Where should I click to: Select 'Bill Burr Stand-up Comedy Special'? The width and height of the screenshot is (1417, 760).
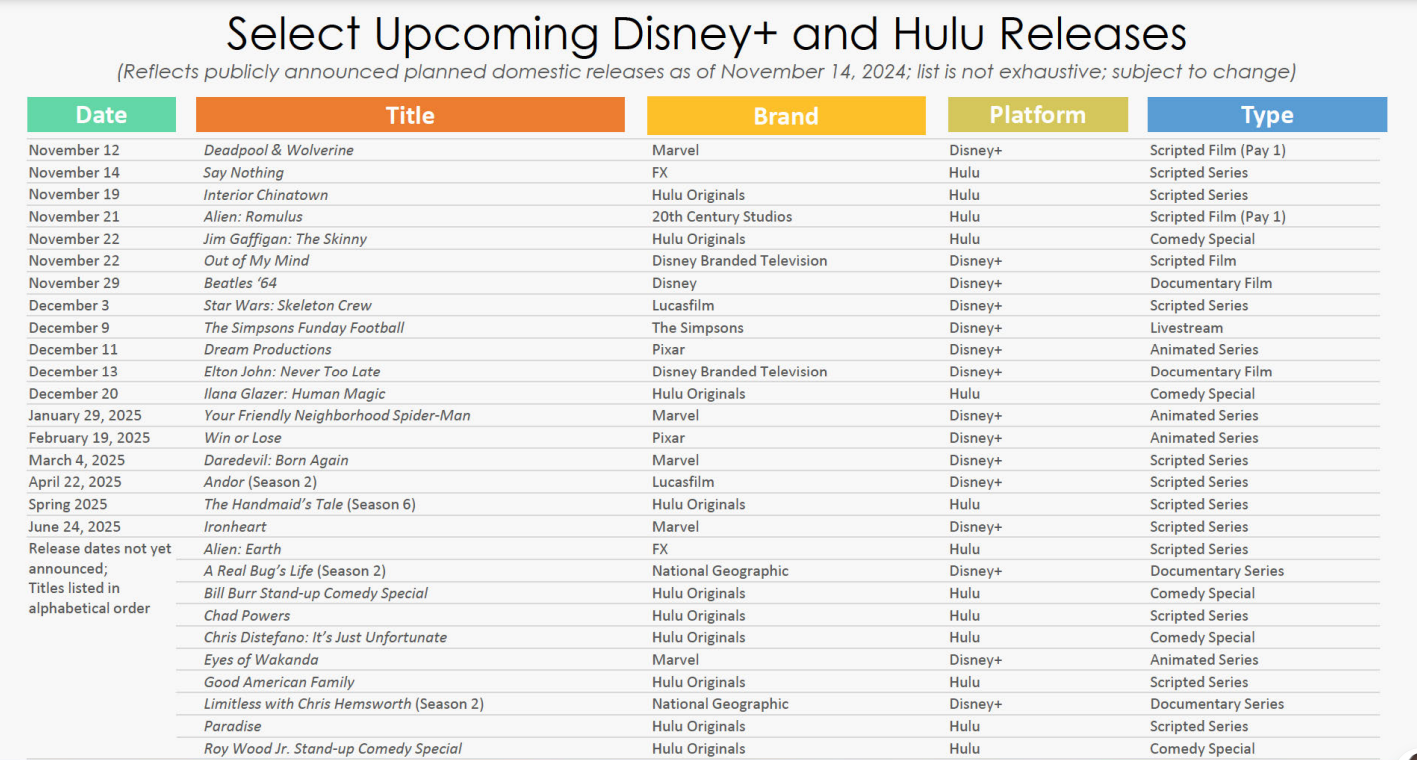316,593
